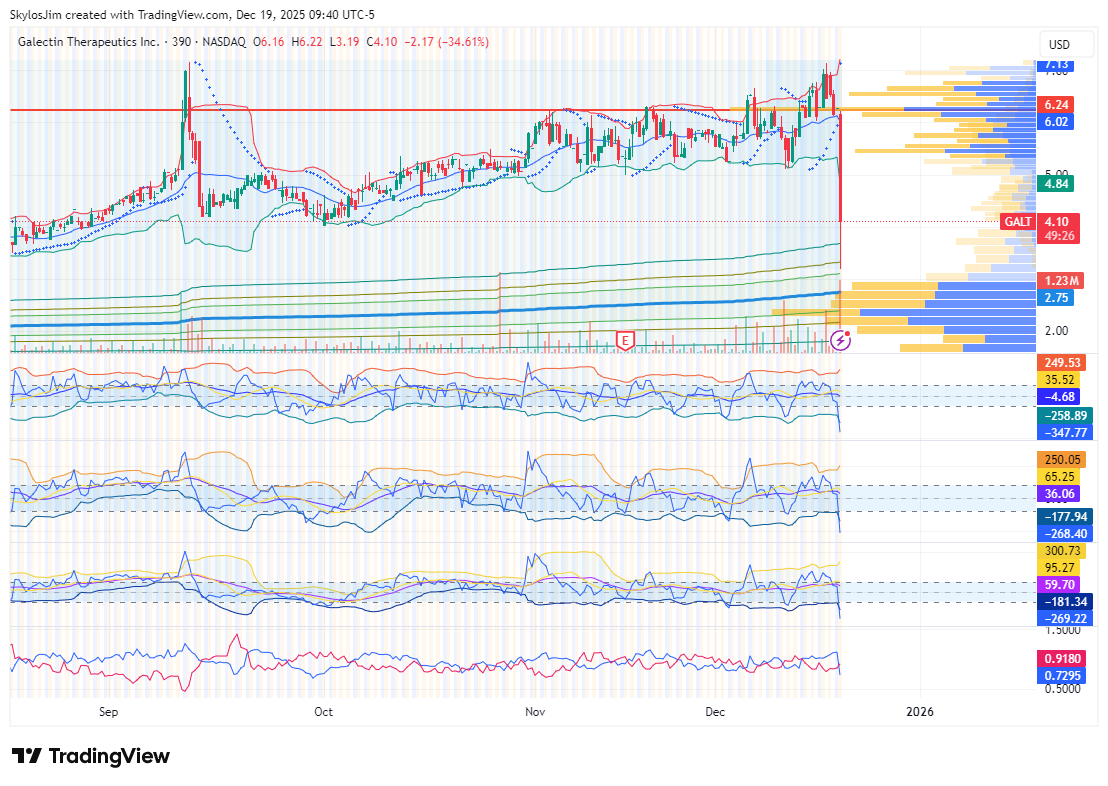Click the 1.23M volume label
Image resolution: width=1108 pixels, height=786 pixels.
[x=1059, y=282]
